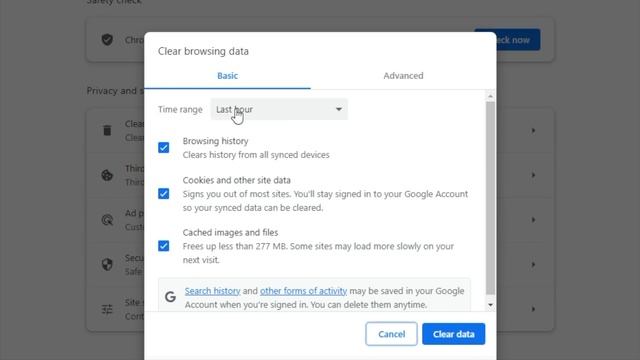Viewport: 640px width, 360px height.
Task: Click the 'Cached images and files' label
Action: (x=230, y=232)
